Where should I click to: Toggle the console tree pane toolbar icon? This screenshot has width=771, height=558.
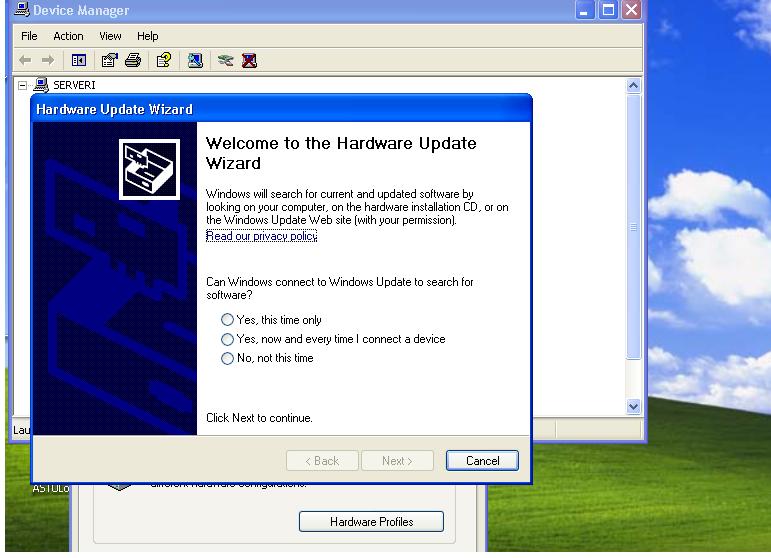click(79, 60)
